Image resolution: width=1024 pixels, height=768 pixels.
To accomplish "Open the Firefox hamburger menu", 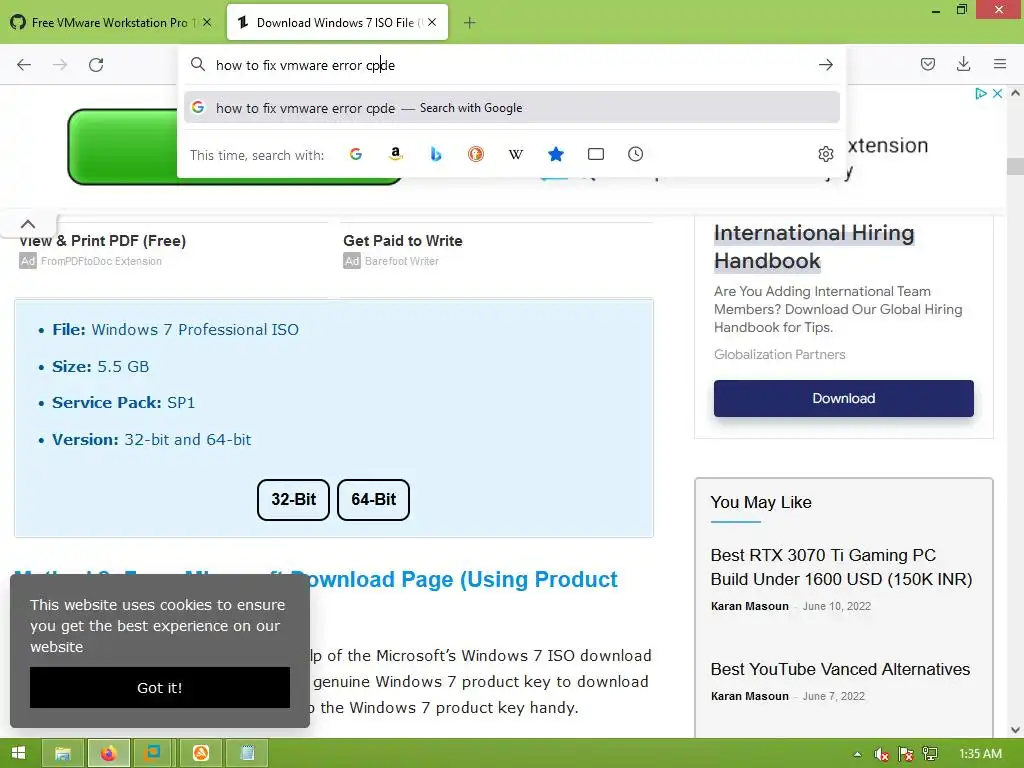I will pos(999,64).
